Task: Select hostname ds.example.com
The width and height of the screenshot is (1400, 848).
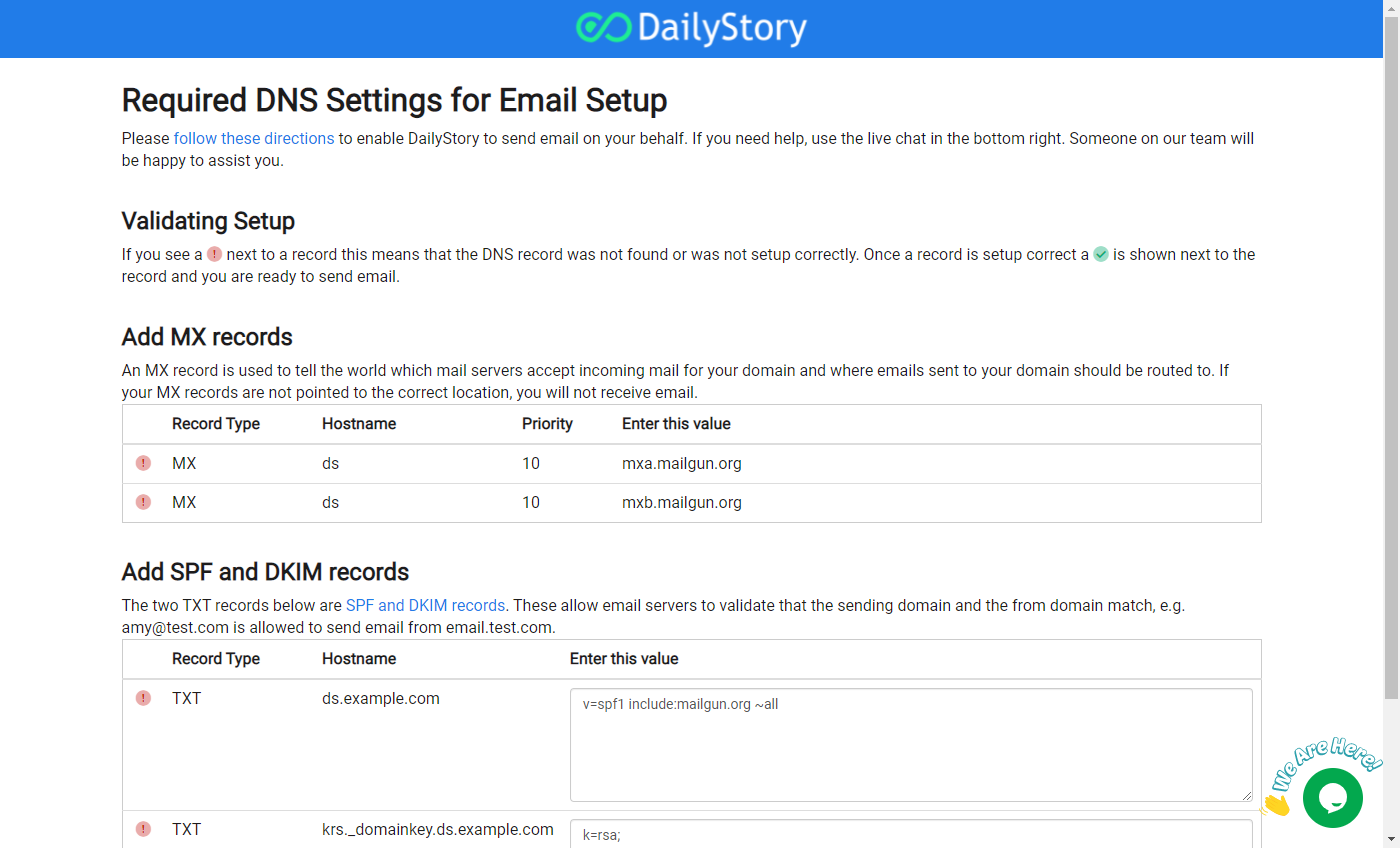Action: coord(381,698)
